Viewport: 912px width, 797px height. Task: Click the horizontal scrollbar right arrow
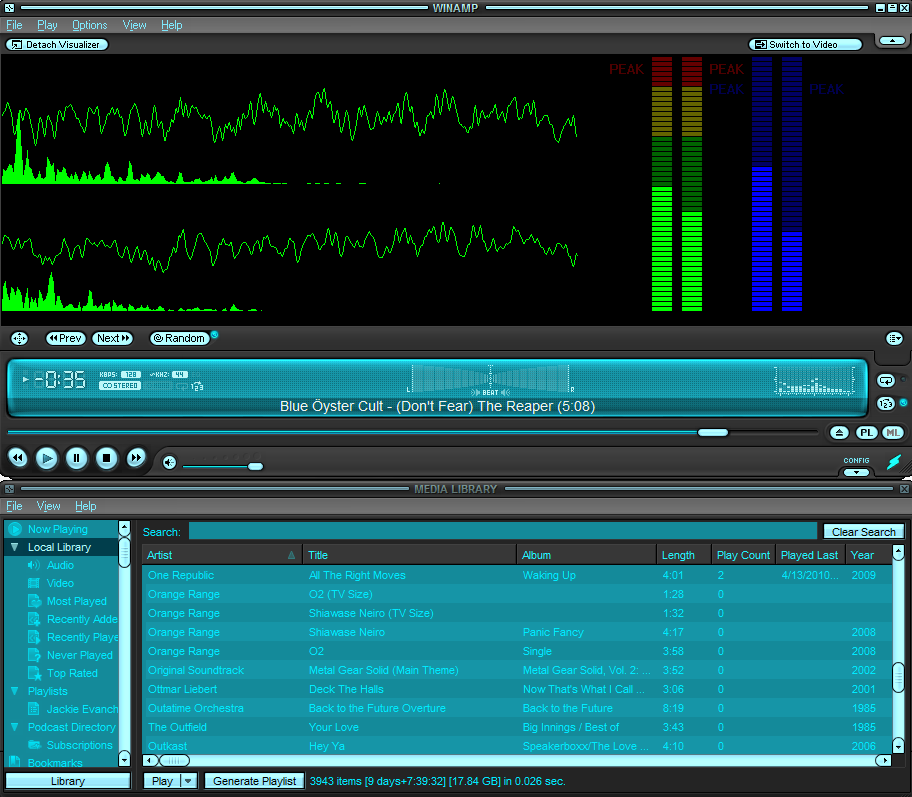tap(884, 760)
